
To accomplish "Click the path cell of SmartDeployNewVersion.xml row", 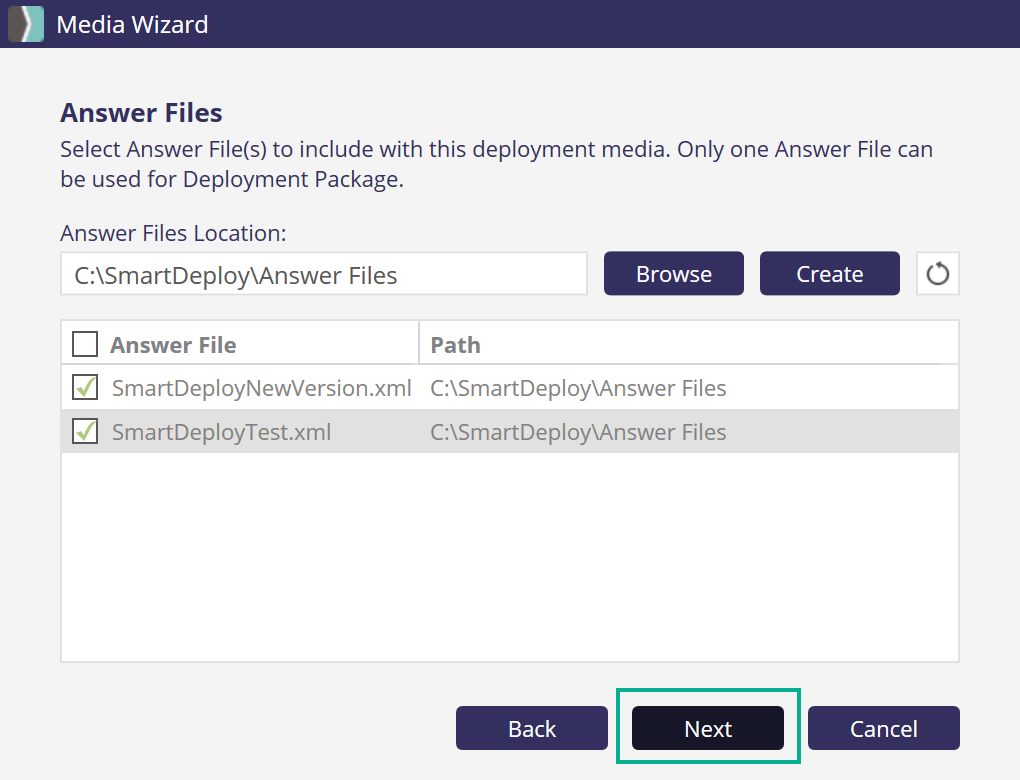I will click(578, 388).
